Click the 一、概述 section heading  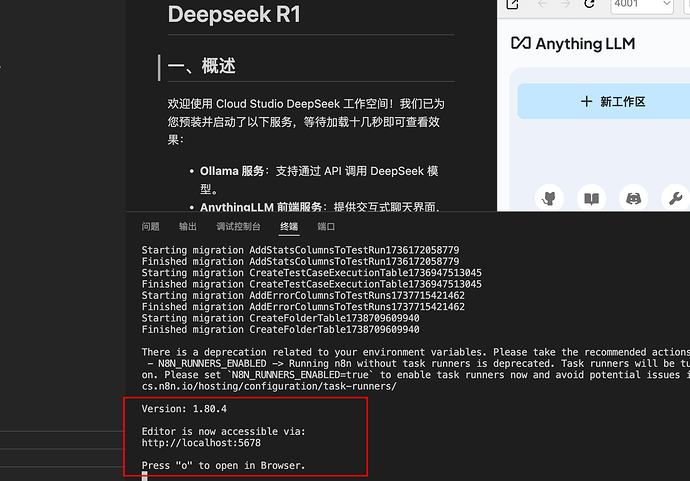point(202,66)
